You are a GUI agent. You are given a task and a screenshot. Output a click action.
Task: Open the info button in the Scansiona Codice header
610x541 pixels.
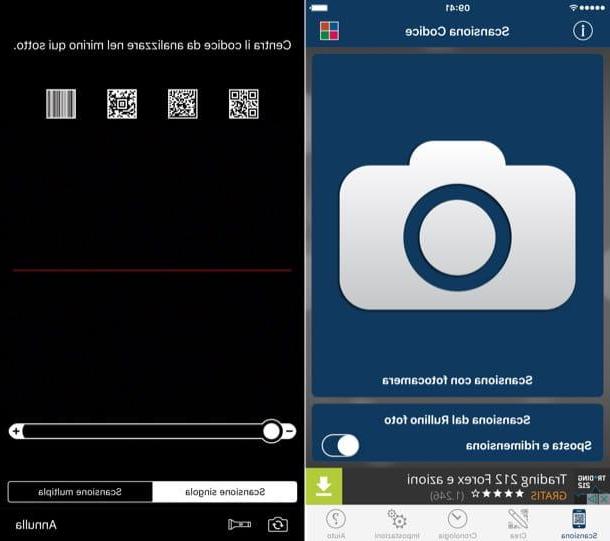582,31
